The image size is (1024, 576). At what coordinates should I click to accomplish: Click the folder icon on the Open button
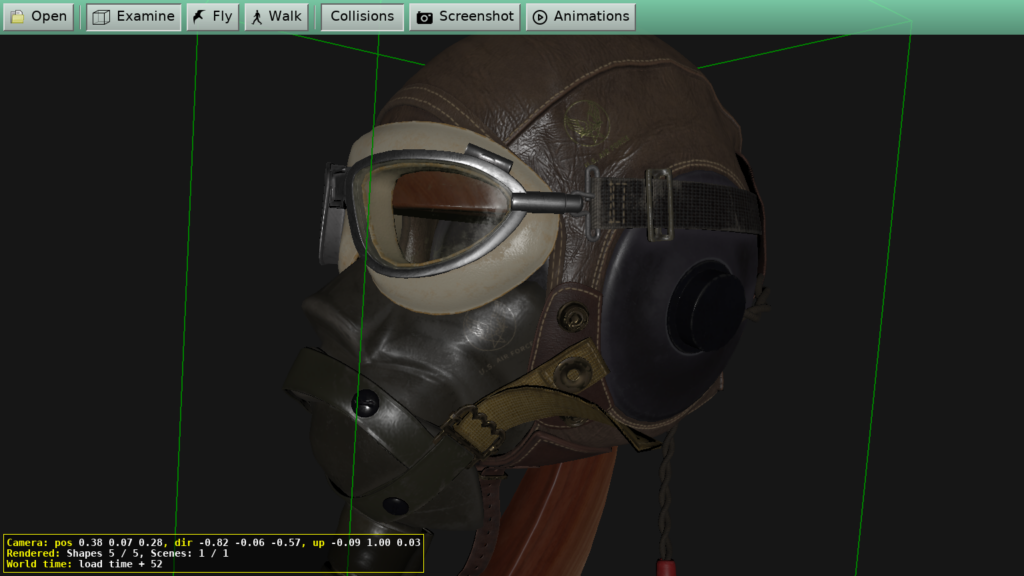(15, 16)
